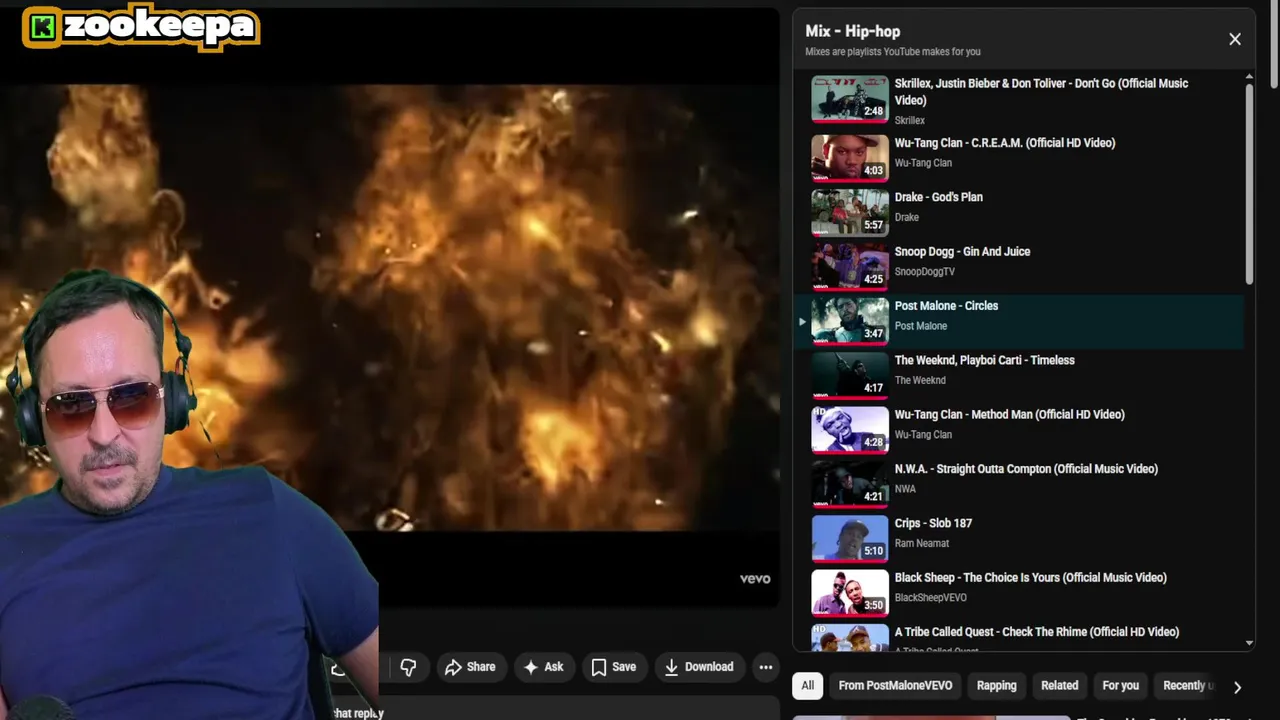Screen dimensions: 1280x720
Task: Click title 'Skrillex, Justin Bieber & Don Toliver - Don't Go'
Action: (x=1041, y=91)
